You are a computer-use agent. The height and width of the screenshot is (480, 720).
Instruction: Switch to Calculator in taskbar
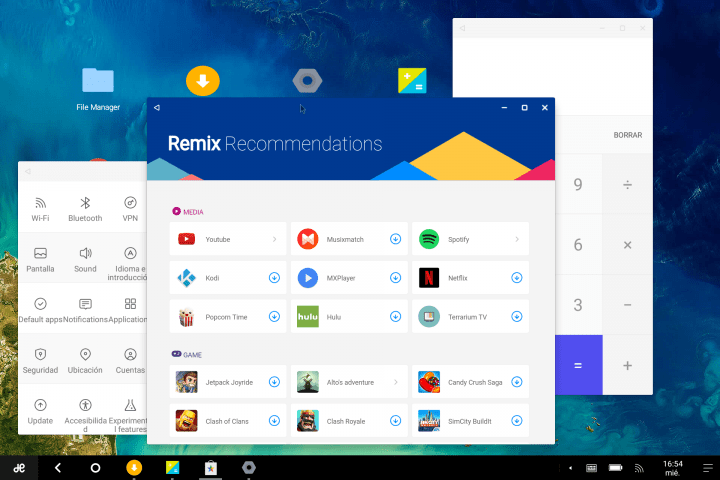pyautogui.click(x=172, y=468)
